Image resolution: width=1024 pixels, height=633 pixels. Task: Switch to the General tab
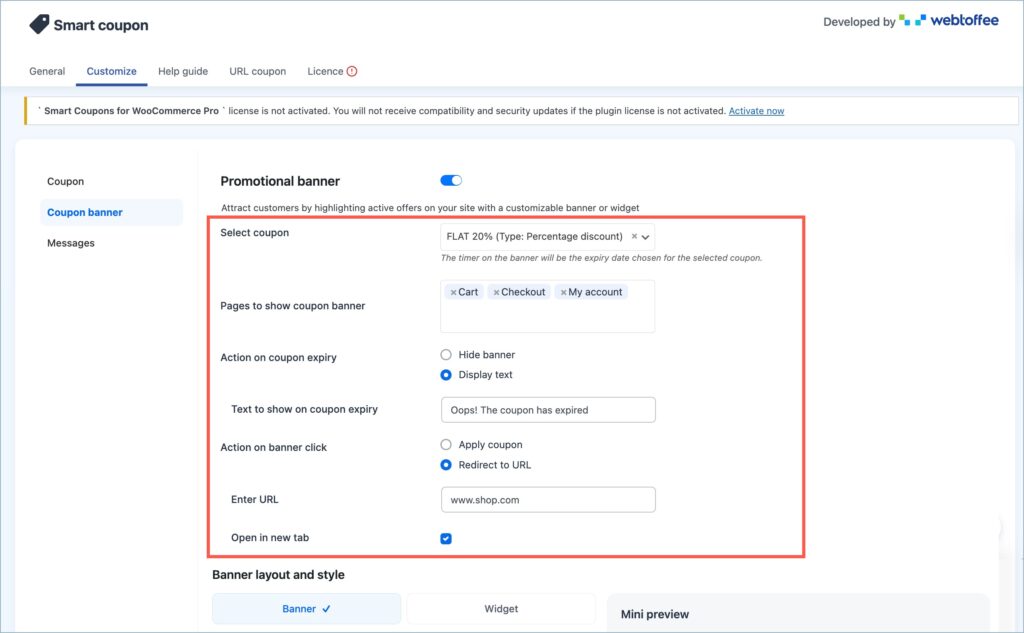tap(47, 71)
